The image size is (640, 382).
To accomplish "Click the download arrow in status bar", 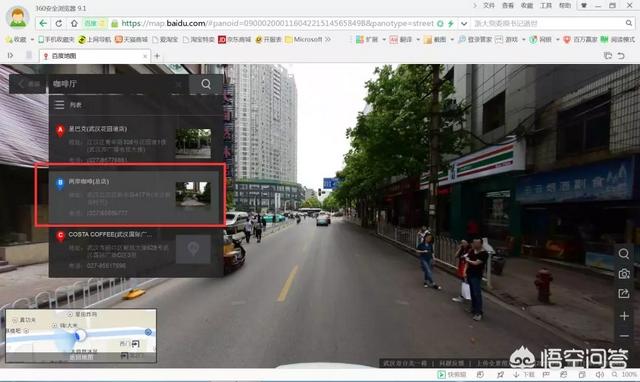I will pyautogui.click(x=516, y=374).
